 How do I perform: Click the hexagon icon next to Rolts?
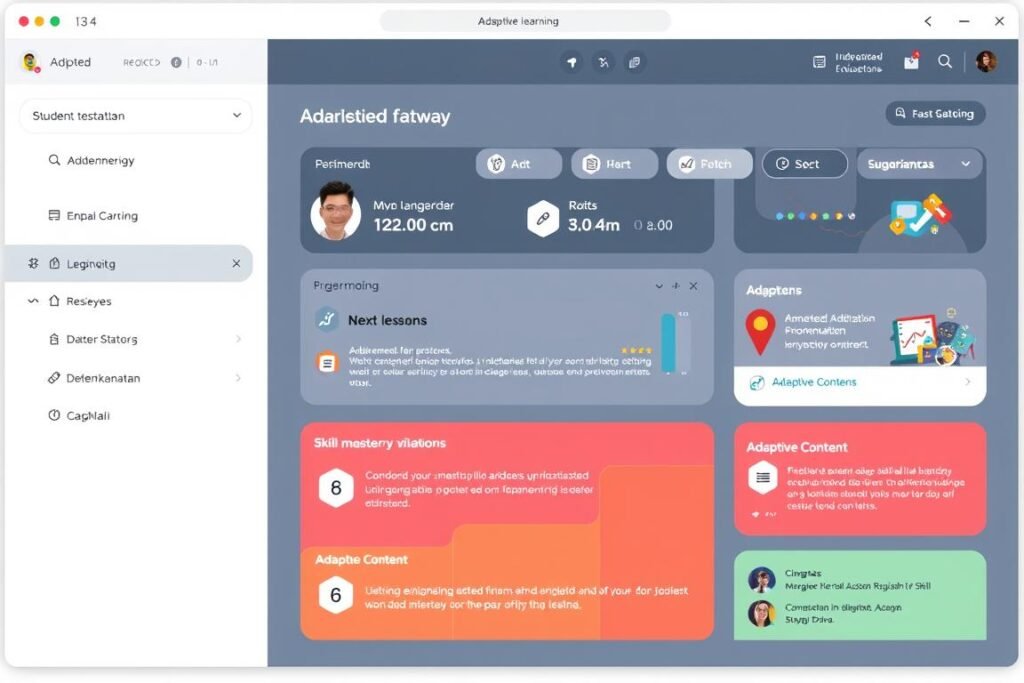[x=543, y=218]
